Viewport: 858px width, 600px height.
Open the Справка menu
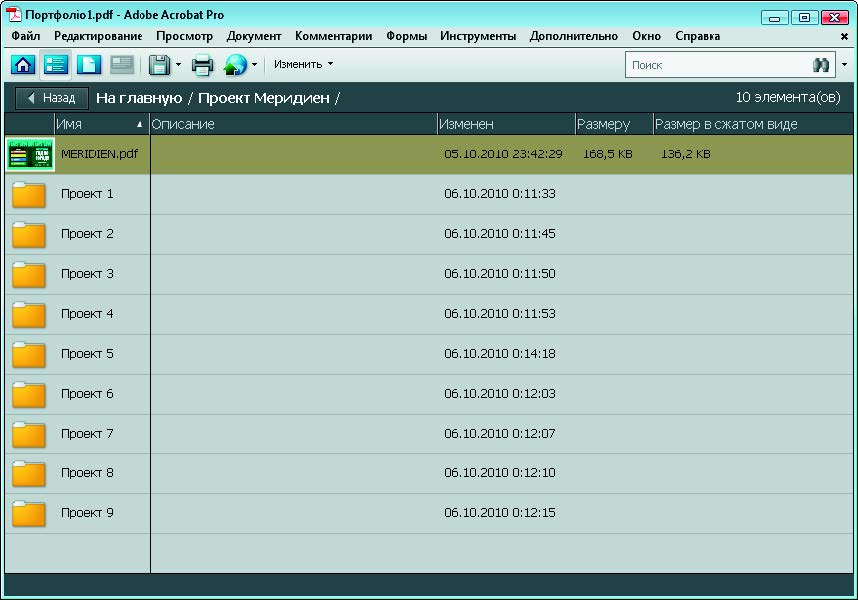[x=697, y=36]
